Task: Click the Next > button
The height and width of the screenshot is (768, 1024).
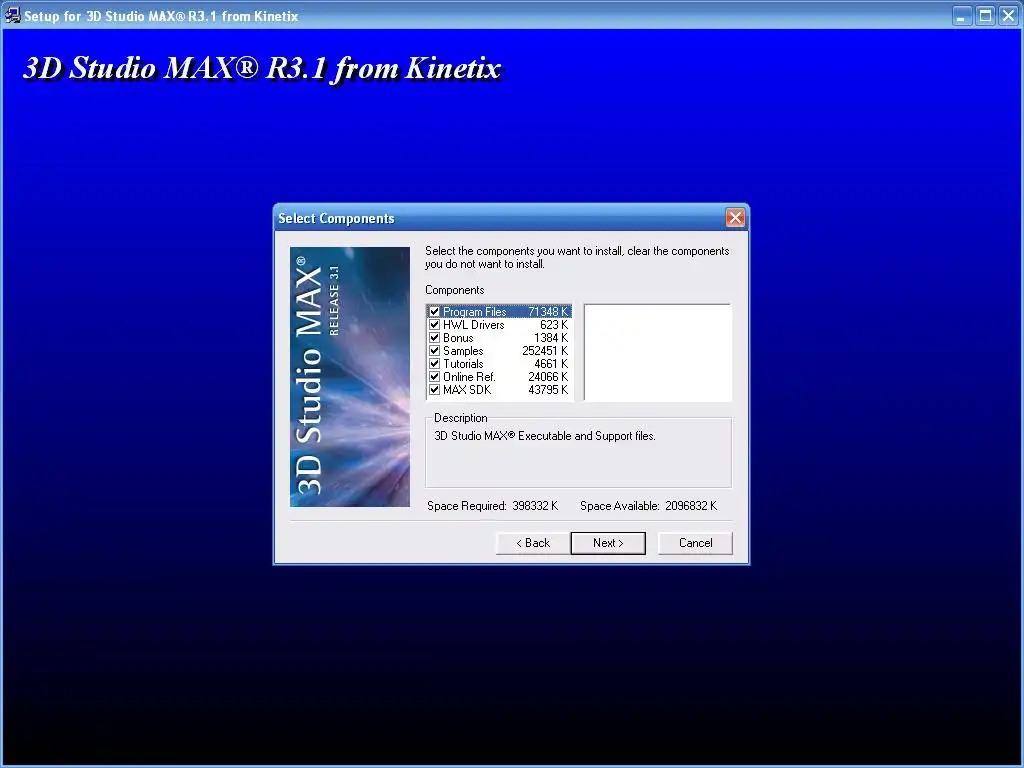Action: (608, 543)
